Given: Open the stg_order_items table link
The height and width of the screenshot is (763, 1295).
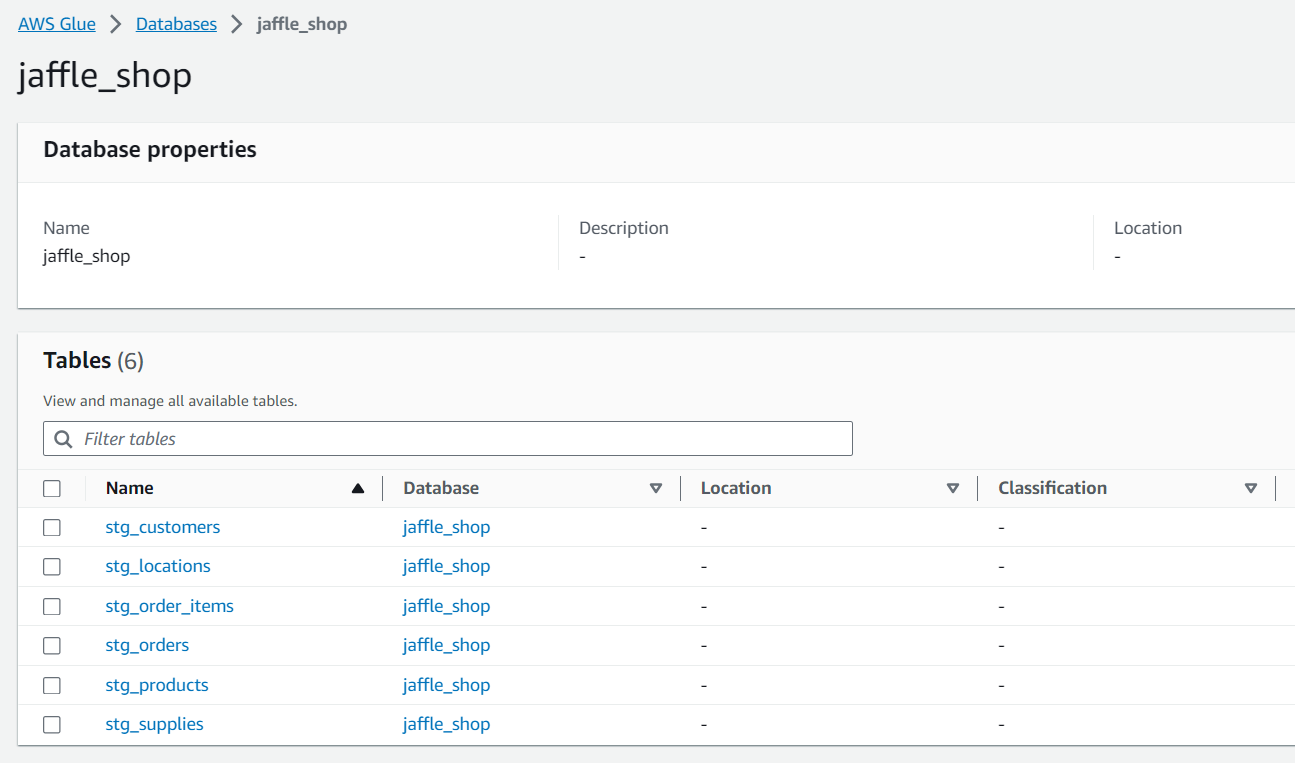Looking at the screenshot, I should (x=169, y=606).
